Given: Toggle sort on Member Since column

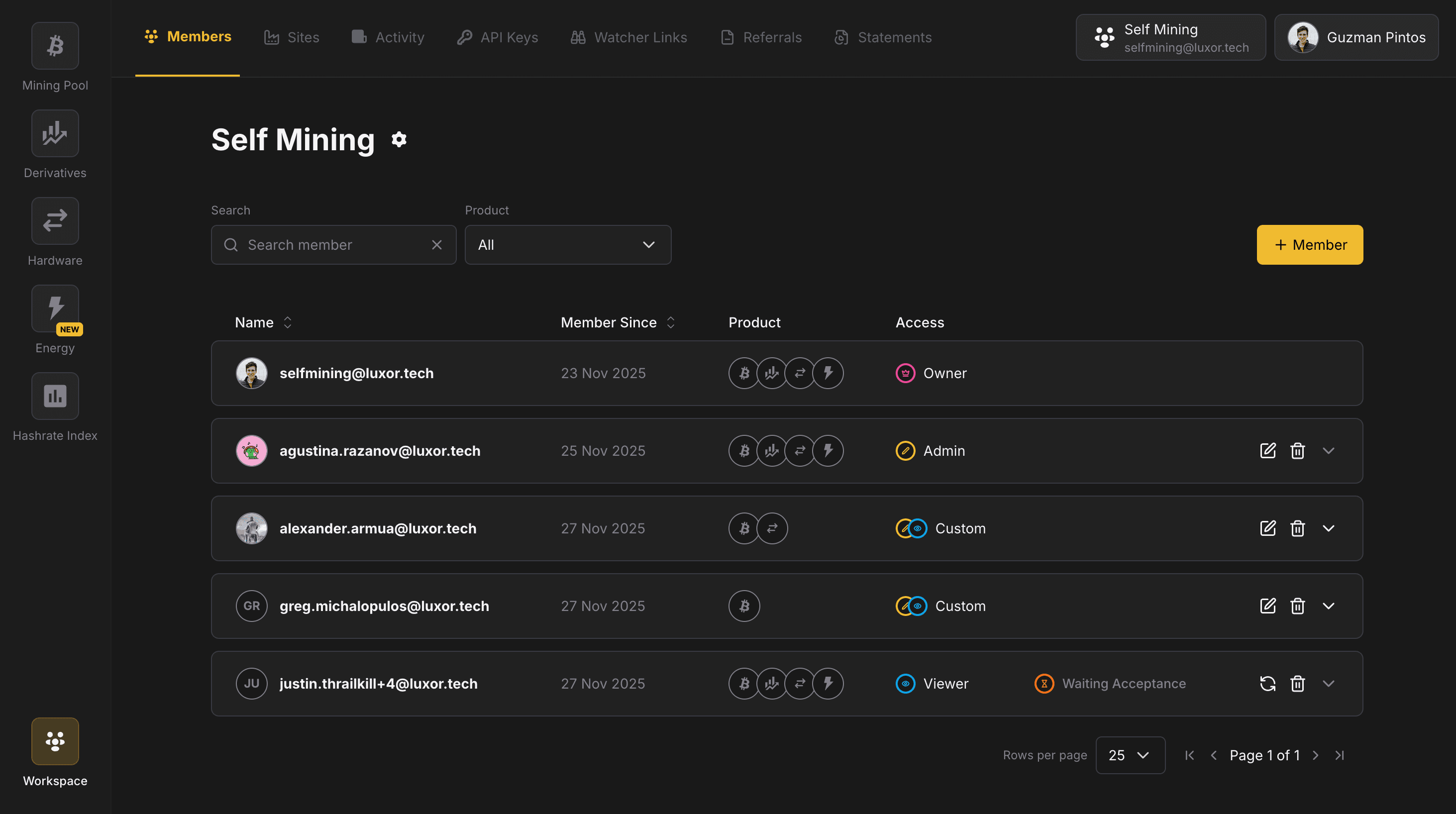Looking at the screenshot, I should pos(670,322).
